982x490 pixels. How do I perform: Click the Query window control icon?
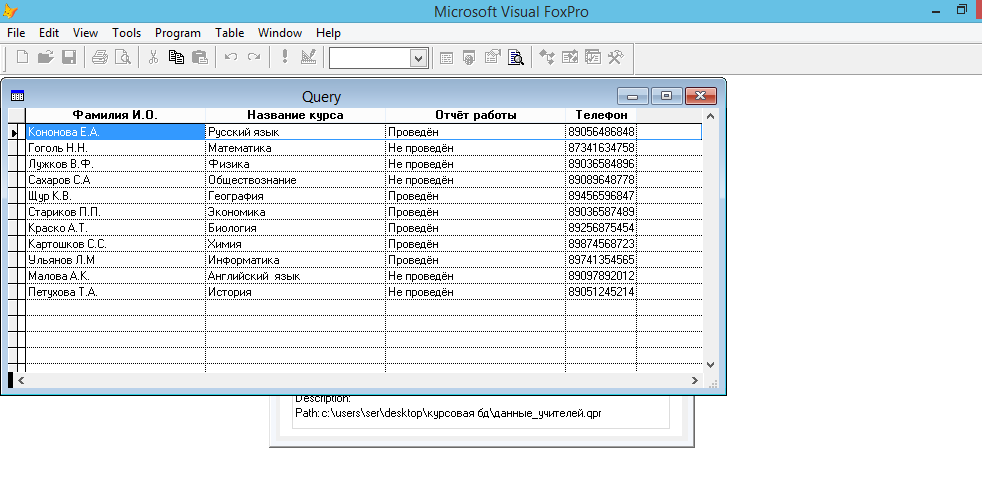pyautogui.click(x=18, y=96)
